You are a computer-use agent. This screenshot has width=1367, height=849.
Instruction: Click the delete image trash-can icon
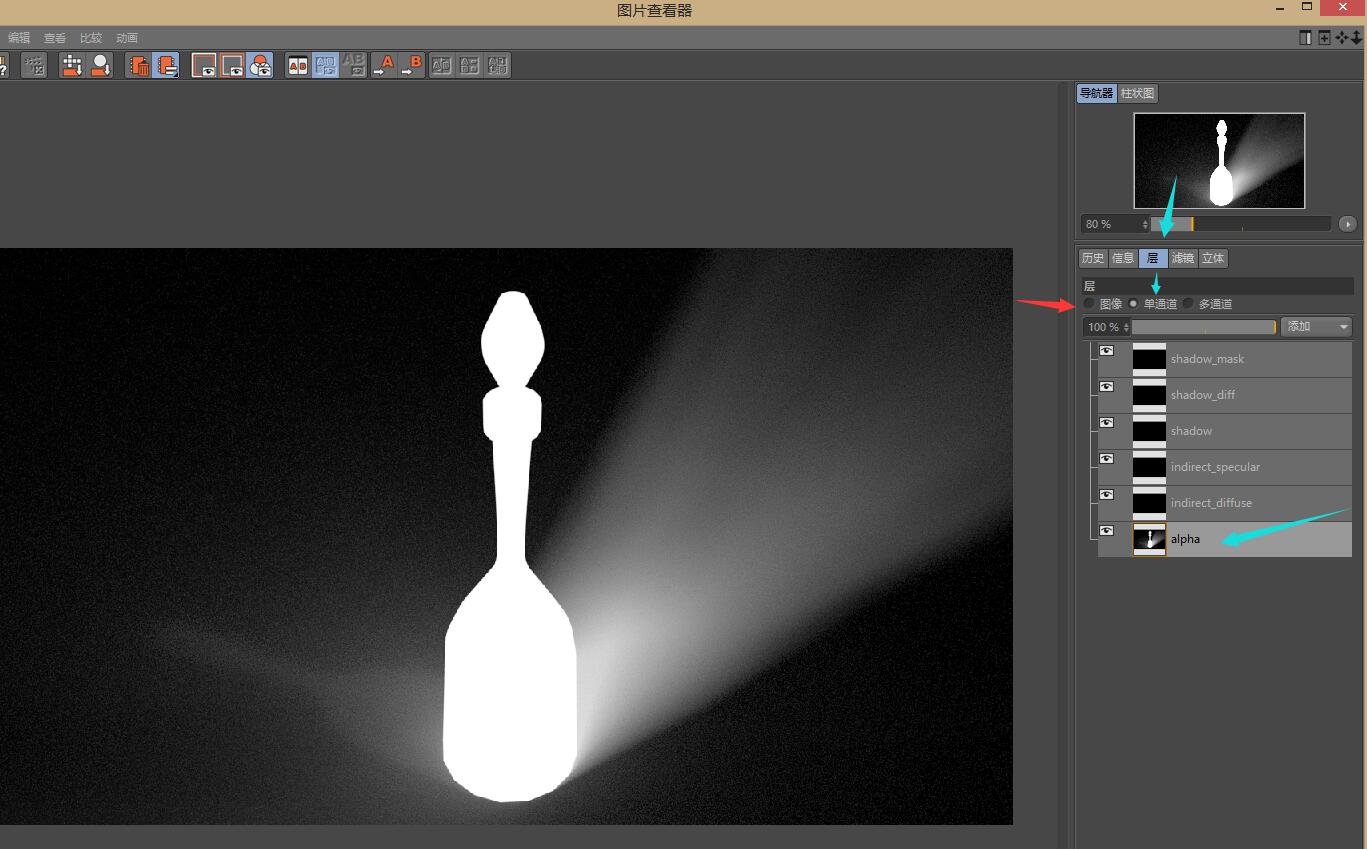(x=139, y=66)
